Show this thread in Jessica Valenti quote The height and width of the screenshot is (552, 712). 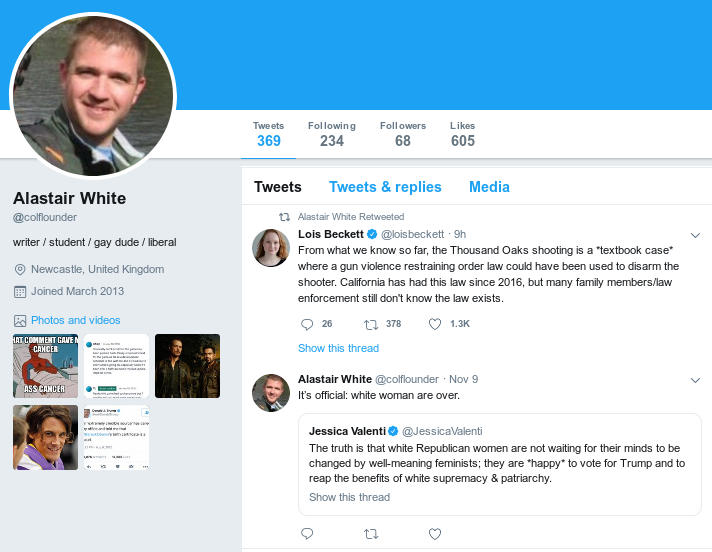[x=349, y=497]
